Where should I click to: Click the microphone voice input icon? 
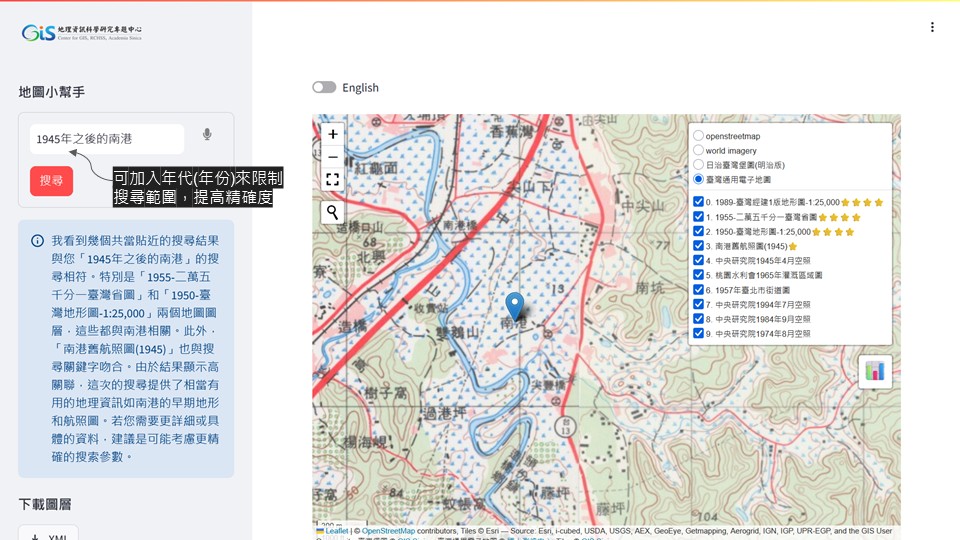207,135
